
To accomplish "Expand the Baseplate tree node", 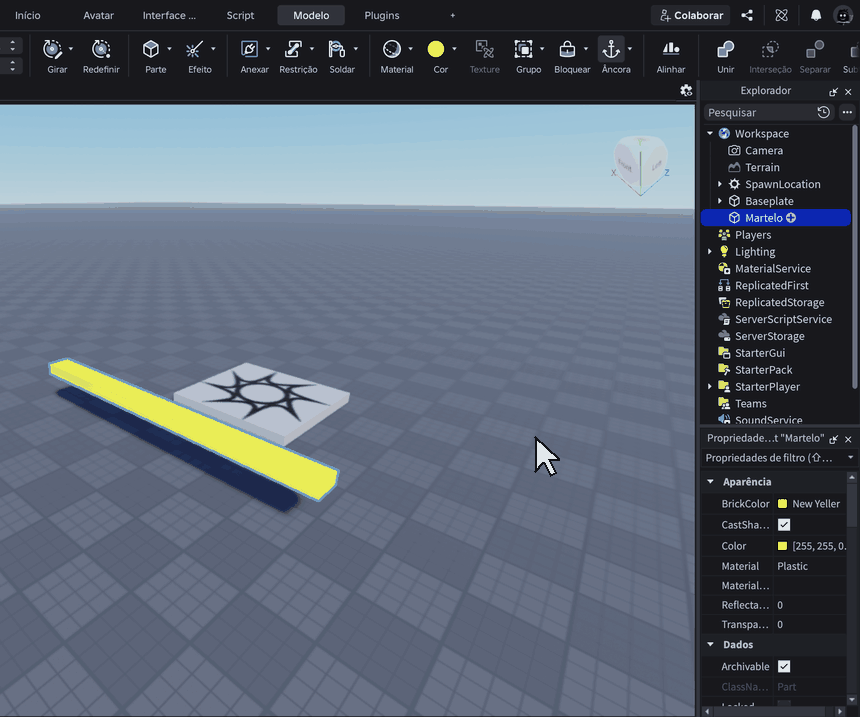I will click(x=720, y=201).
